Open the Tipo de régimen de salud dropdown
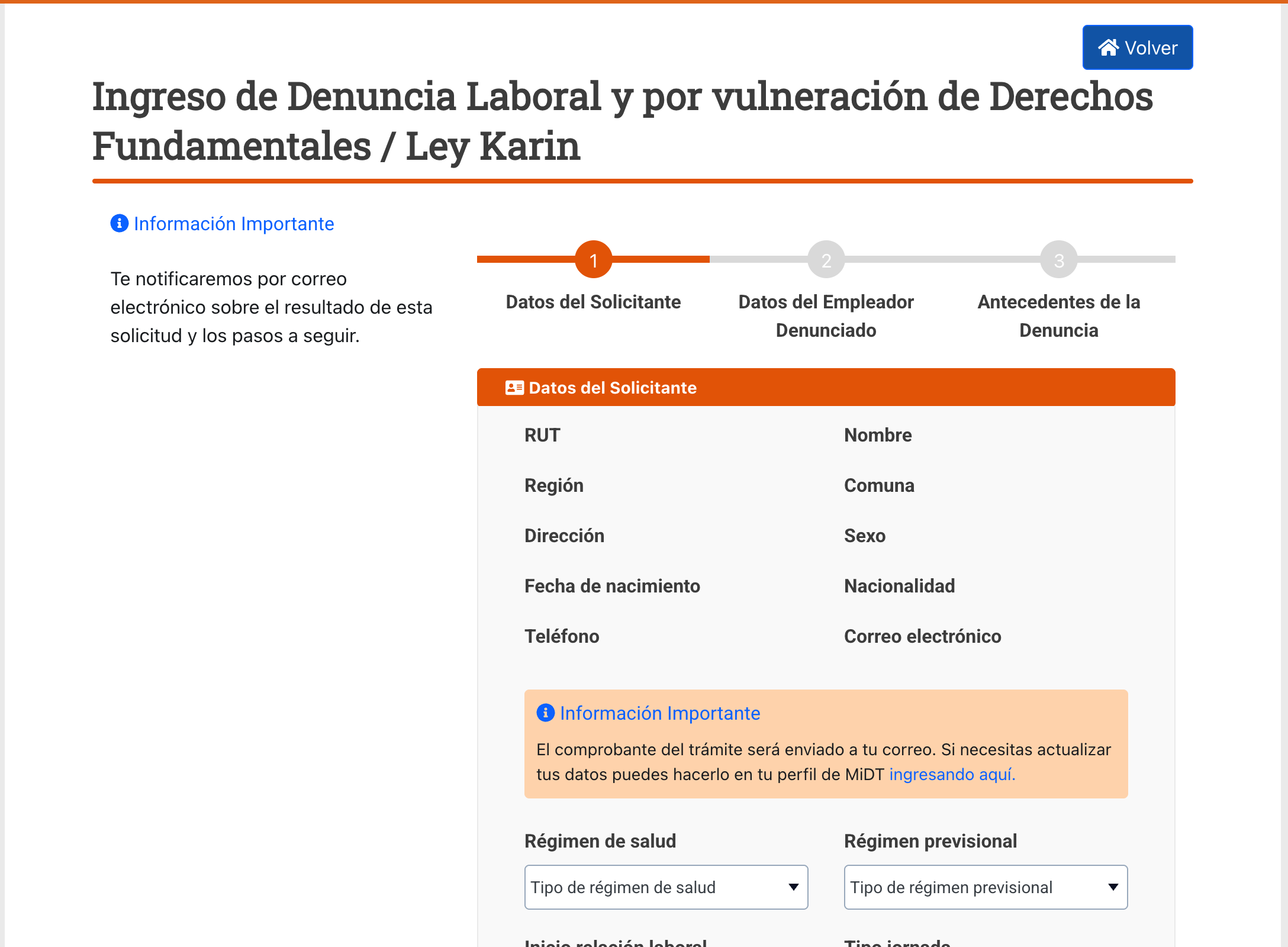This screenshot has height=947, width=1288. pos(666,887)
